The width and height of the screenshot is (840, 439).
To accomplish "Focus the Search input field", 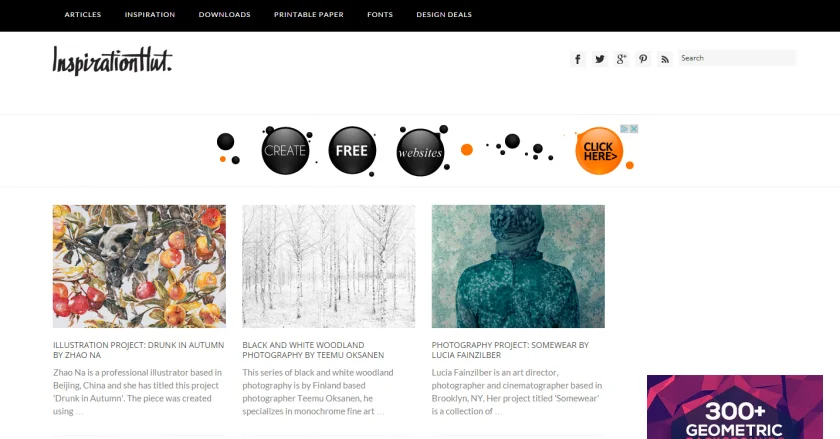I will click(737, 58).
